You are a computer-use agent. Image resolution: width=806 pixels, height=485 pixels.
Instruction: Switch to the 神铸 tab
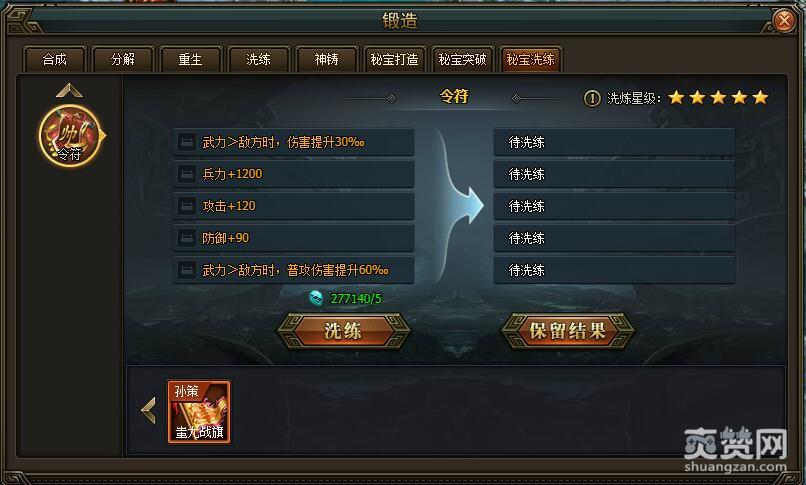tap(326, 59)
